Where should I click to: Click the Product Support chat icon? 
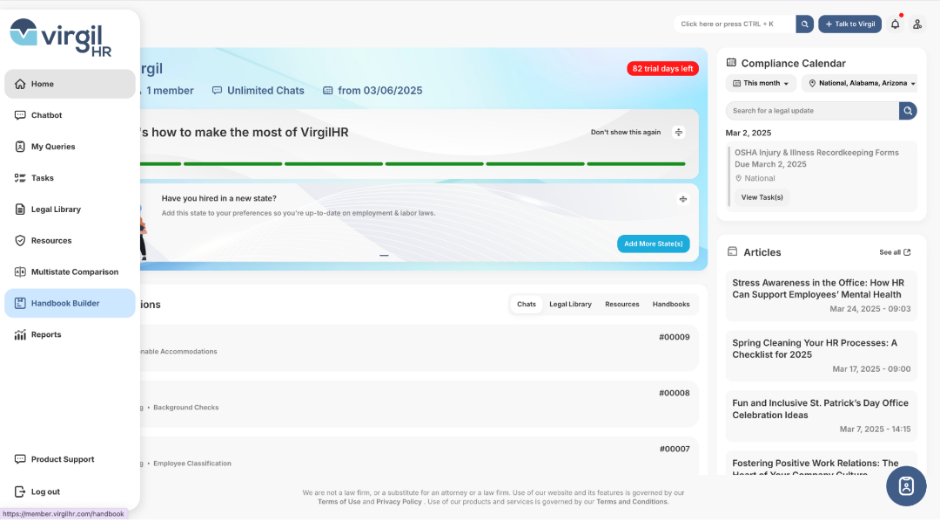point(20,459)
